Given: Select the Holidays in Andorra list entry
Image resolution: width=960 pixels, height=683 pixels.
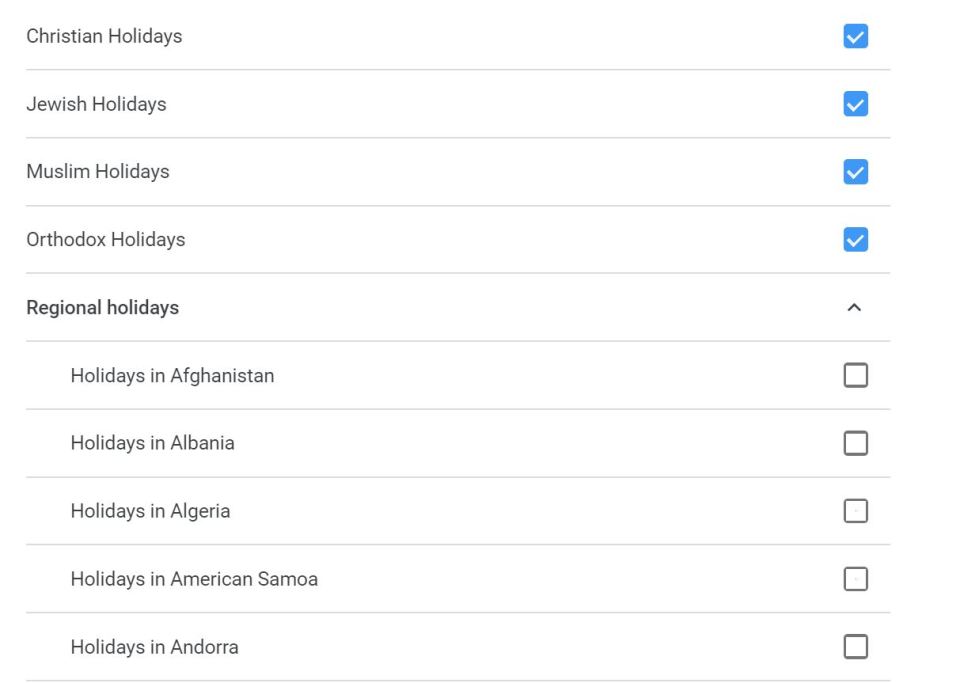Looking at the screenshot, I should [154, 647].
